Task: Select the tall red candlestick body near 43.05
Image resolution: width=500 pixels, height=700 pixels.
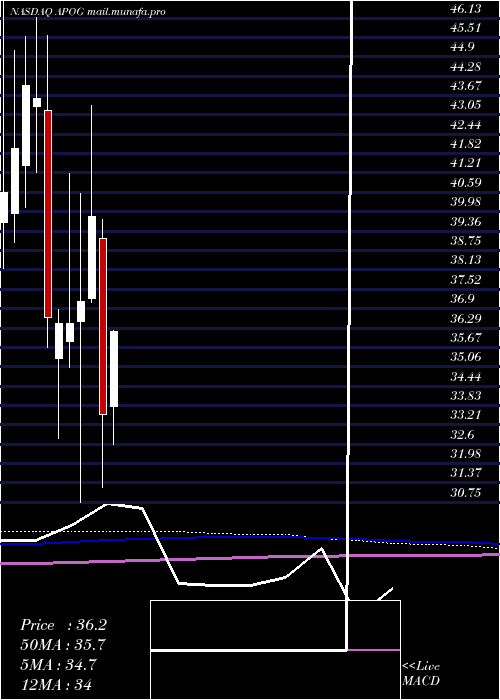Action: 48,214
